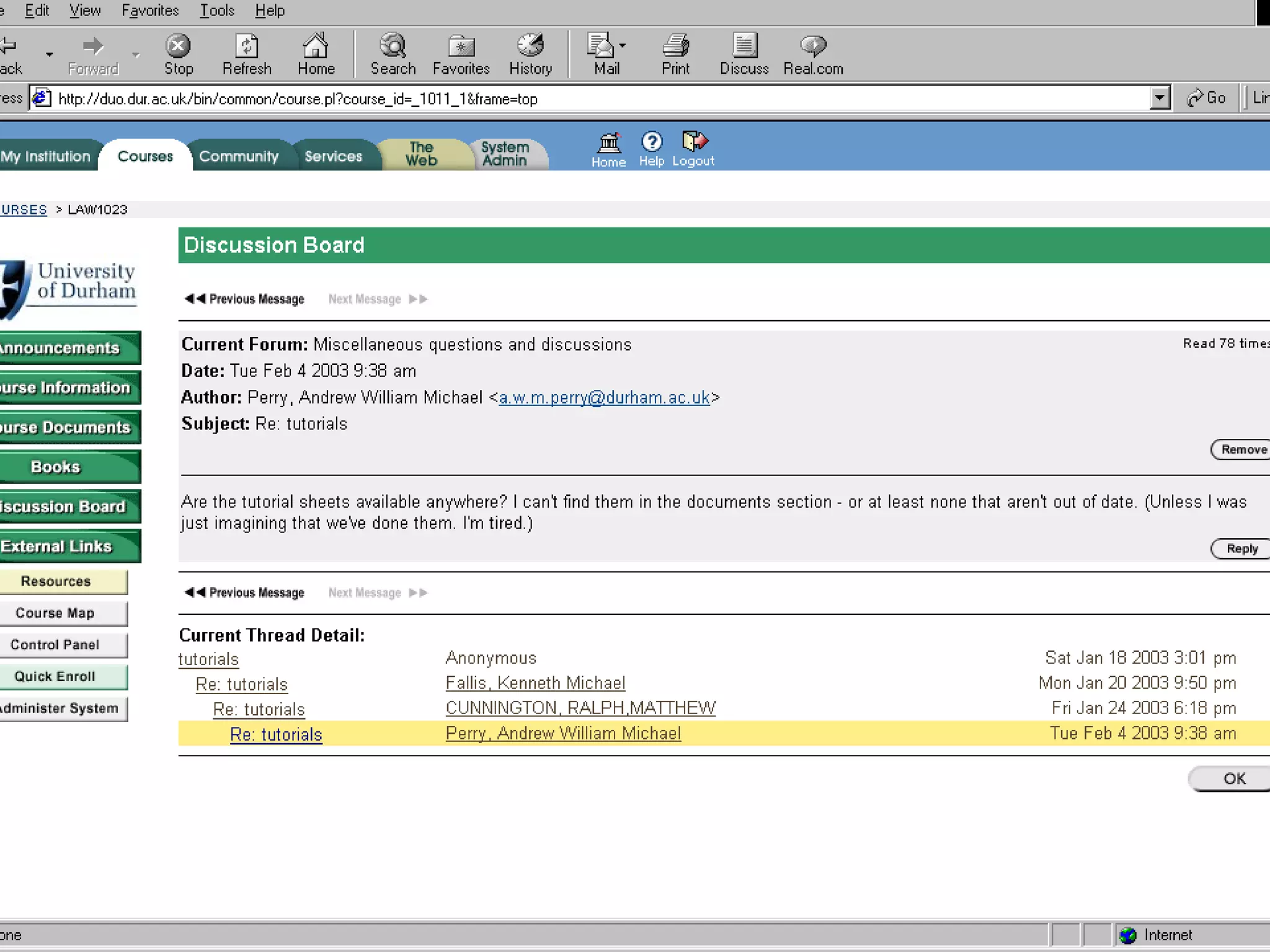
Task: Expand the address bar dropdown arrow
Action: (x=1159, y=98)
